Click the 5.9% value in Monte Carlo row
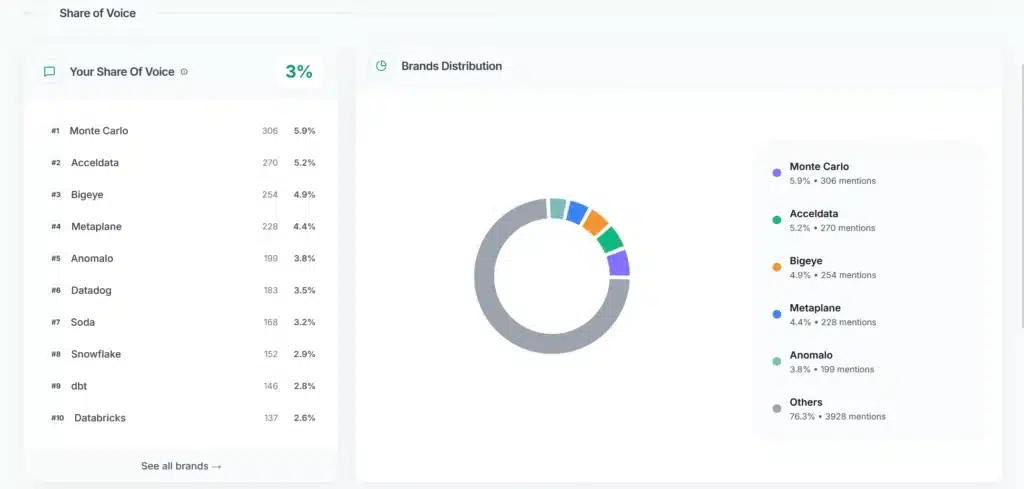The image size is (1024, 489). [304, 131]
